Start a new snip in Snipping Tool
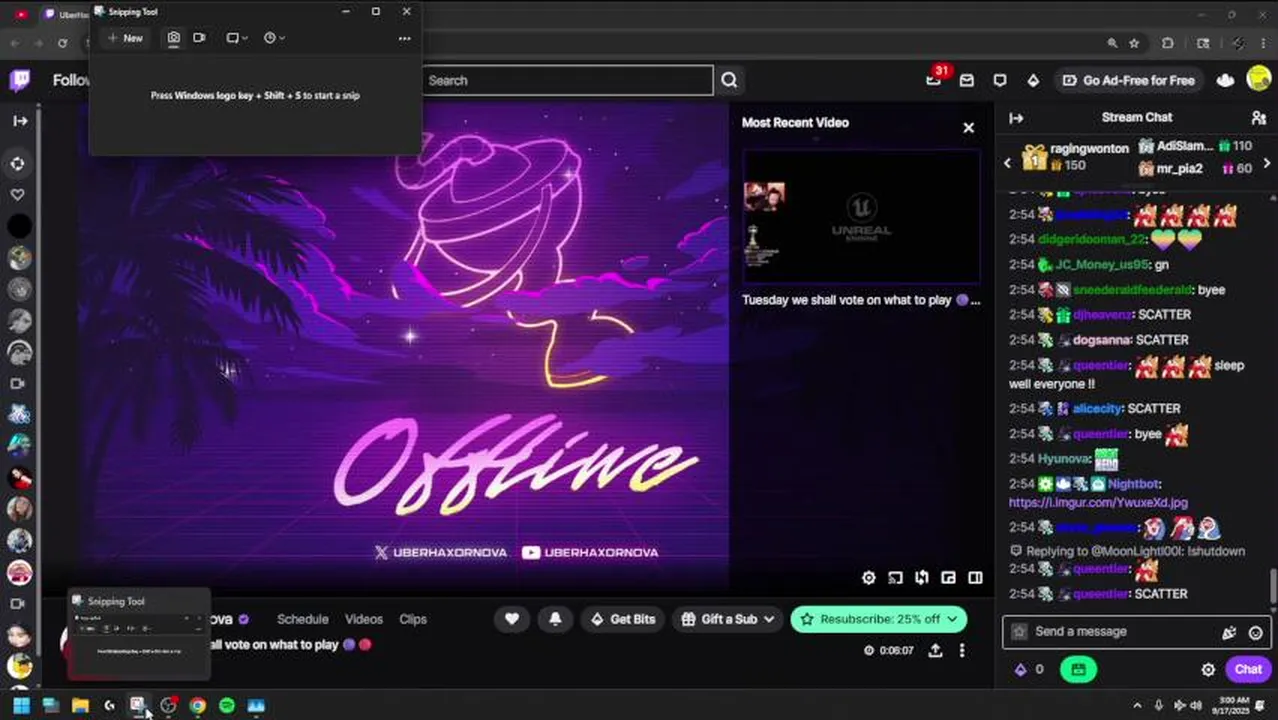The height and width of the screenshot is (720, 1278). point(125,38)
